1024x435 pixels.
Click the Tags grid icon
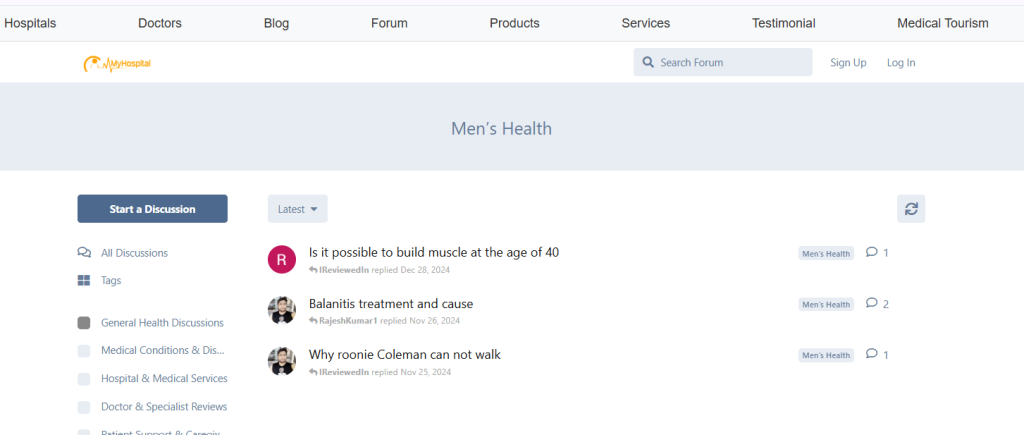pyautogui.click(x=84, y=281)
